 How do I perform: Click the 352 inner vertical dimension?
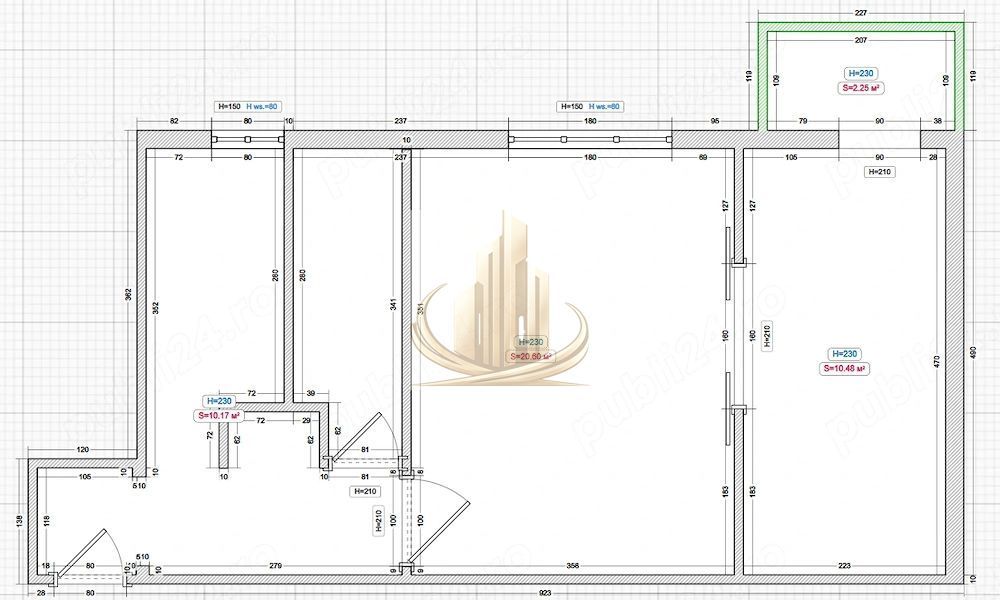tap(156, 308)
